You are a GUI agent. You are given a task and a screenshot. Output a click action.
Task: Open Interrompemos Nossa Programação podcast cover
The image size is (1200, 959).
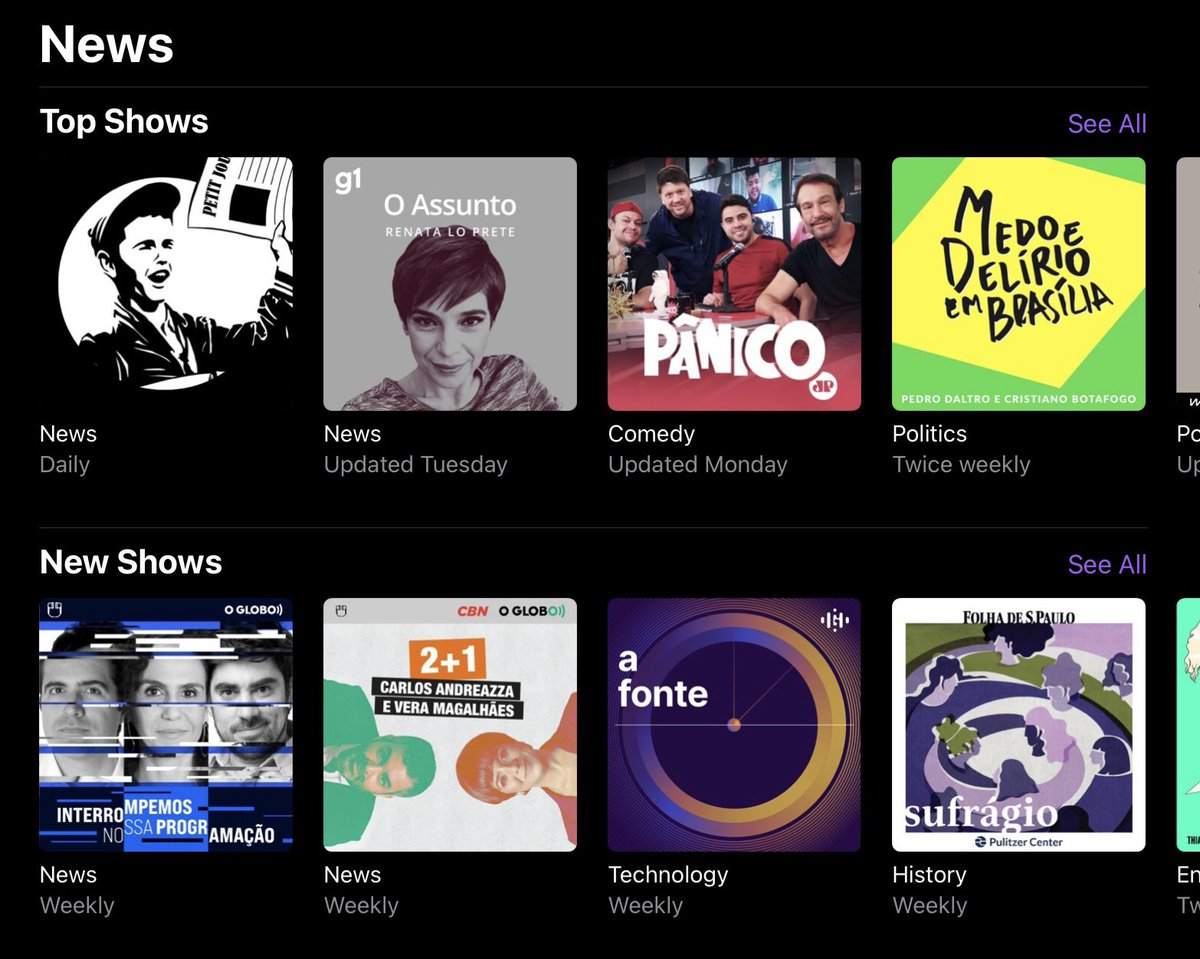click(x=166, y=725)
